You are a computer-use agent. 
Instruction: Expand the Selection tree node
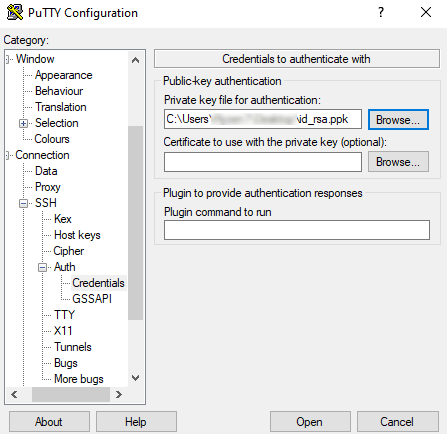click(23, 124)
